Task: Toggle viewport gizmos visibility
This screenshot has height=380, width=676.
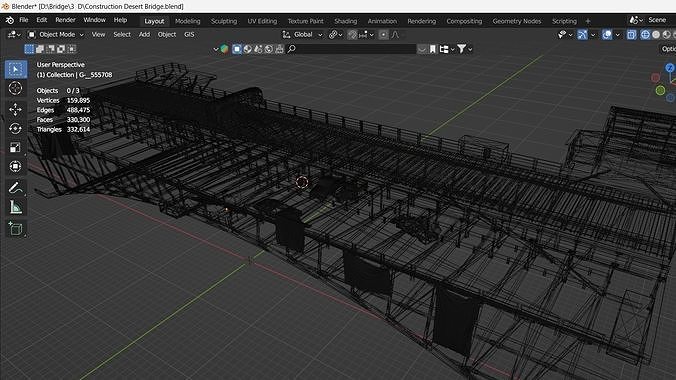Action: 582,35
